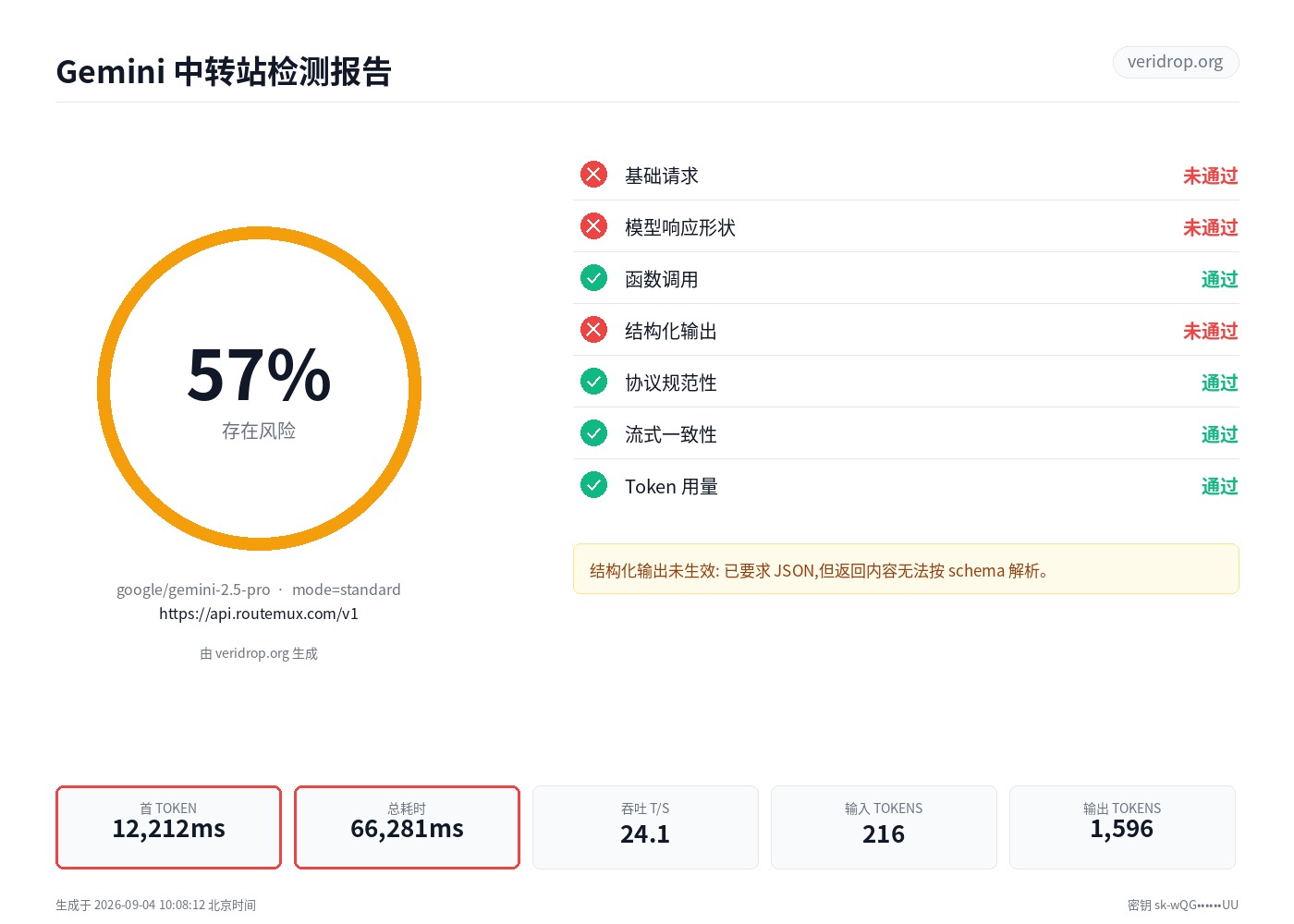Select the 输入 TOKENS 216 card

click(884, 827)
